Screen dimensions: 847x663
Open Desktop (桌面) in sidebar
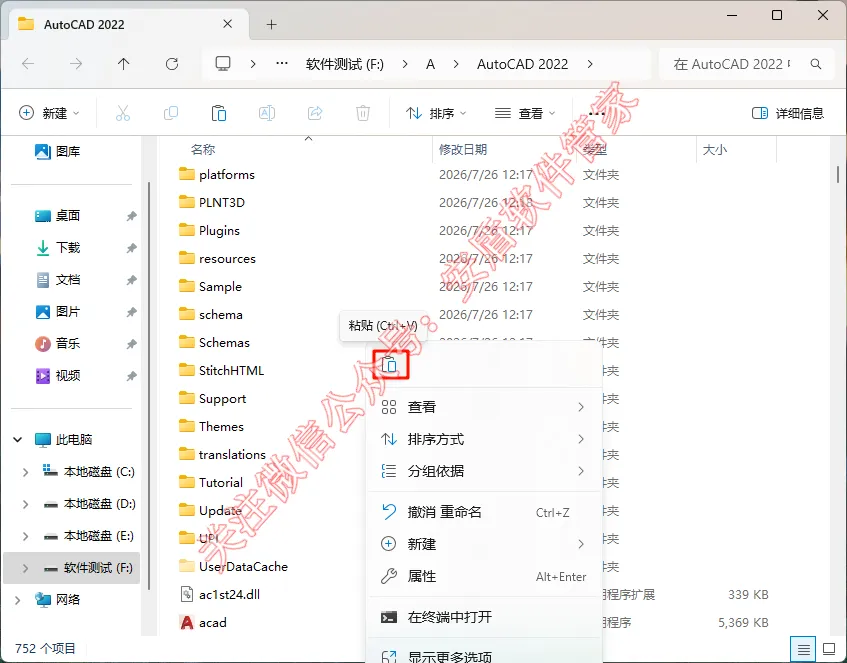click(58, 216)
